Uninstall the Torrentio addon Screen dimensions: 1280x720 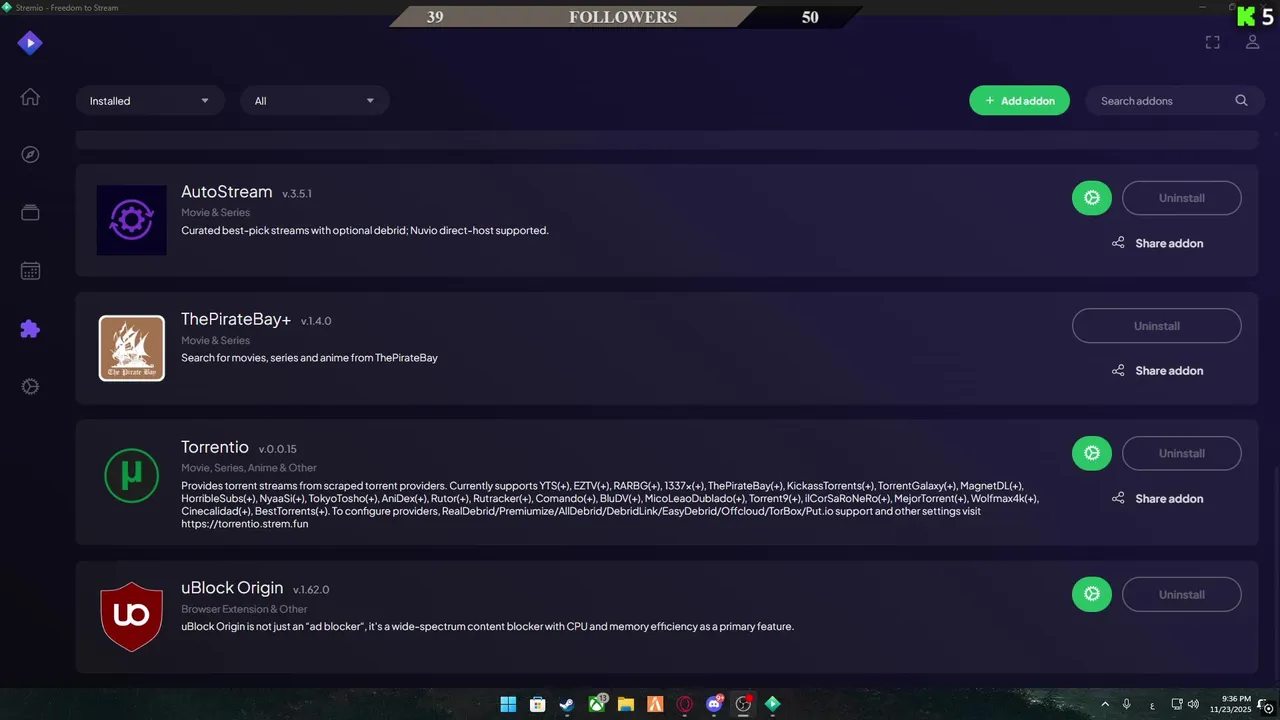click(x=1182, y=453)
